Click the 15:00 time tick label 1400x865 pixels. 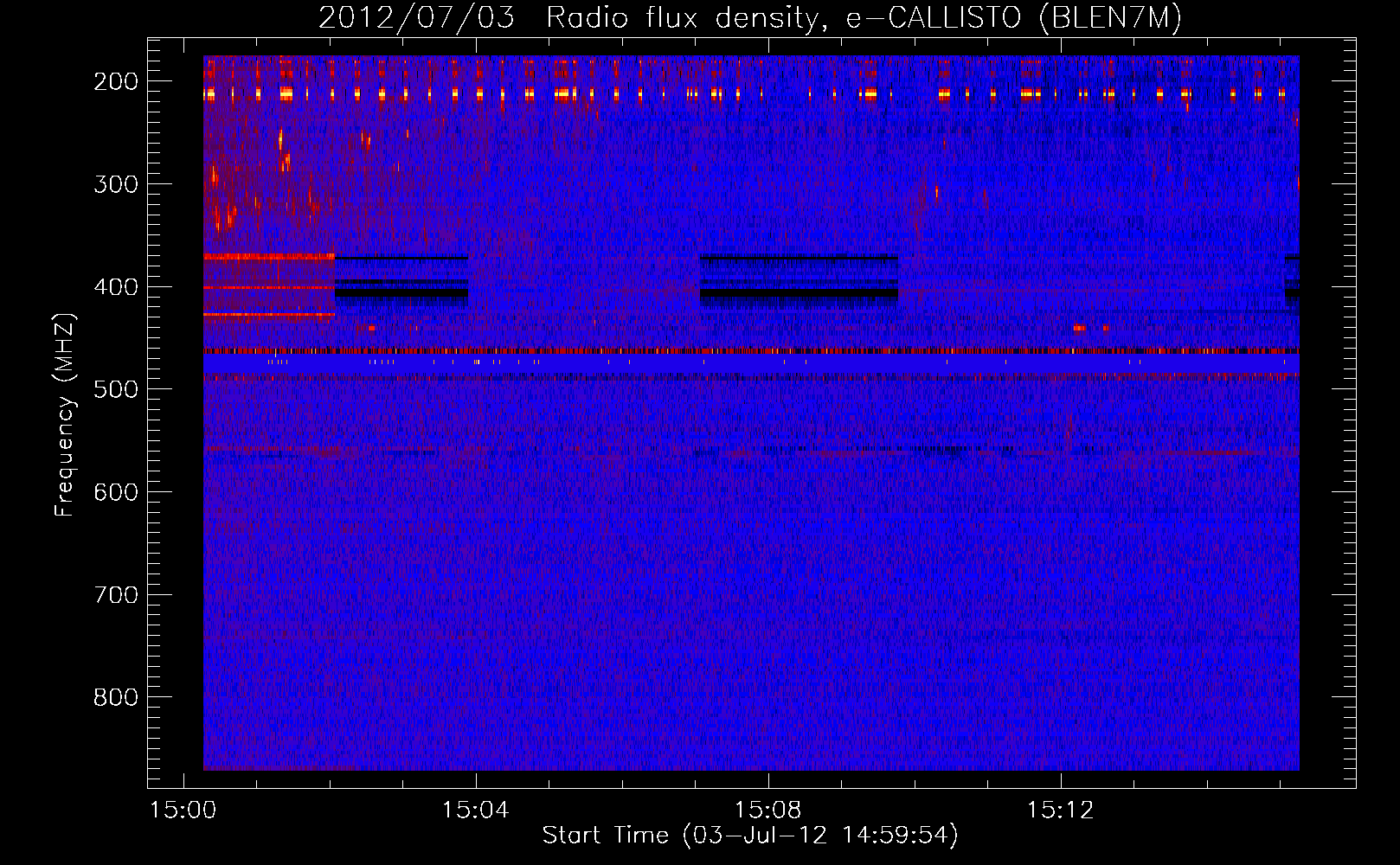coord(183,811)
